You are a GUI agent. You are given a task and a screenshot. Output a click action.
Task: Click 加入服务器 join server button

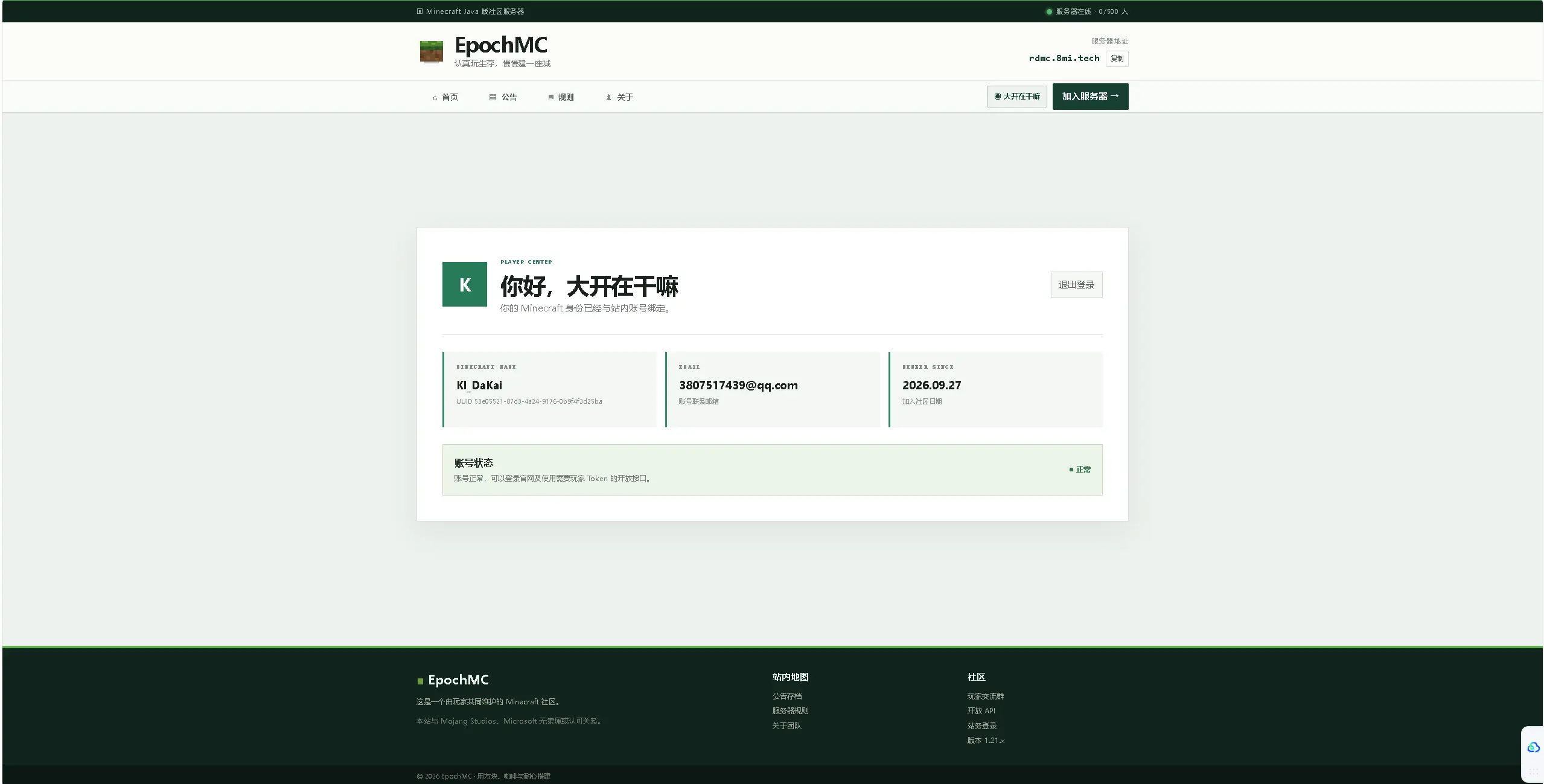pyautogui.click(x=1090, y=97)
